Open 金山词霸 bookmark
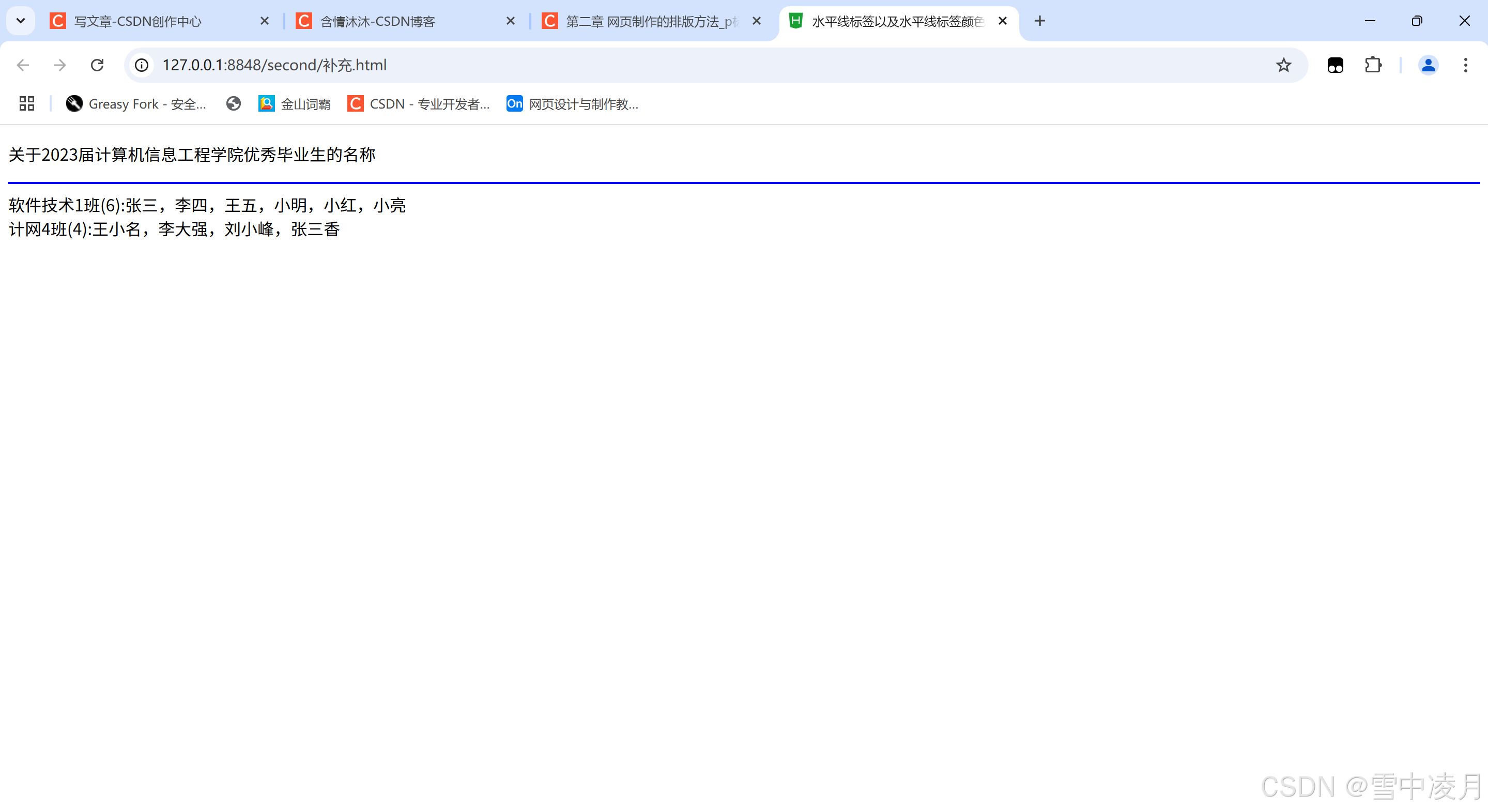This screenshot has height=812, width=1488. pos(295,104)
